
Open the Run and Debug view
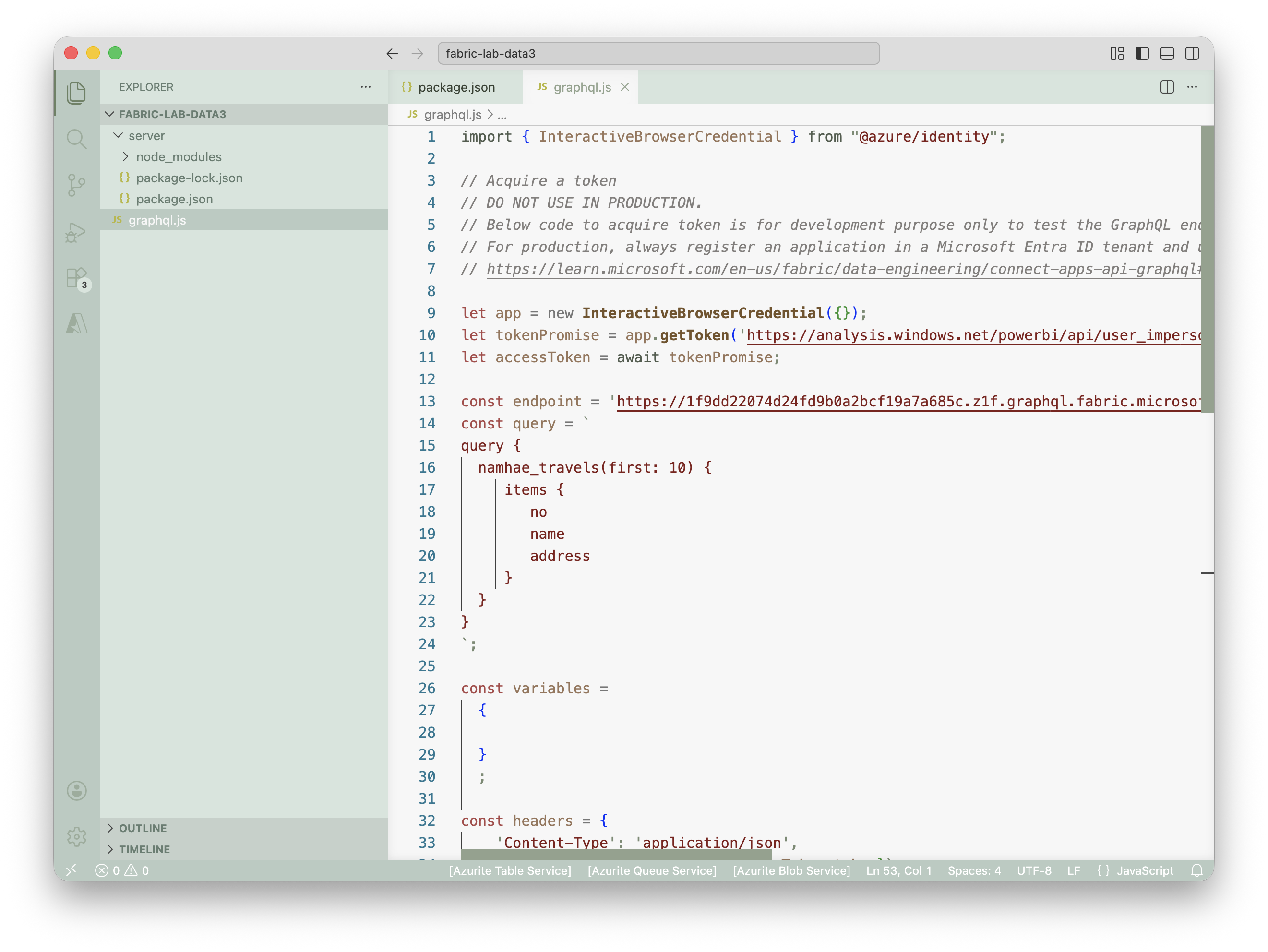point(76,232)
